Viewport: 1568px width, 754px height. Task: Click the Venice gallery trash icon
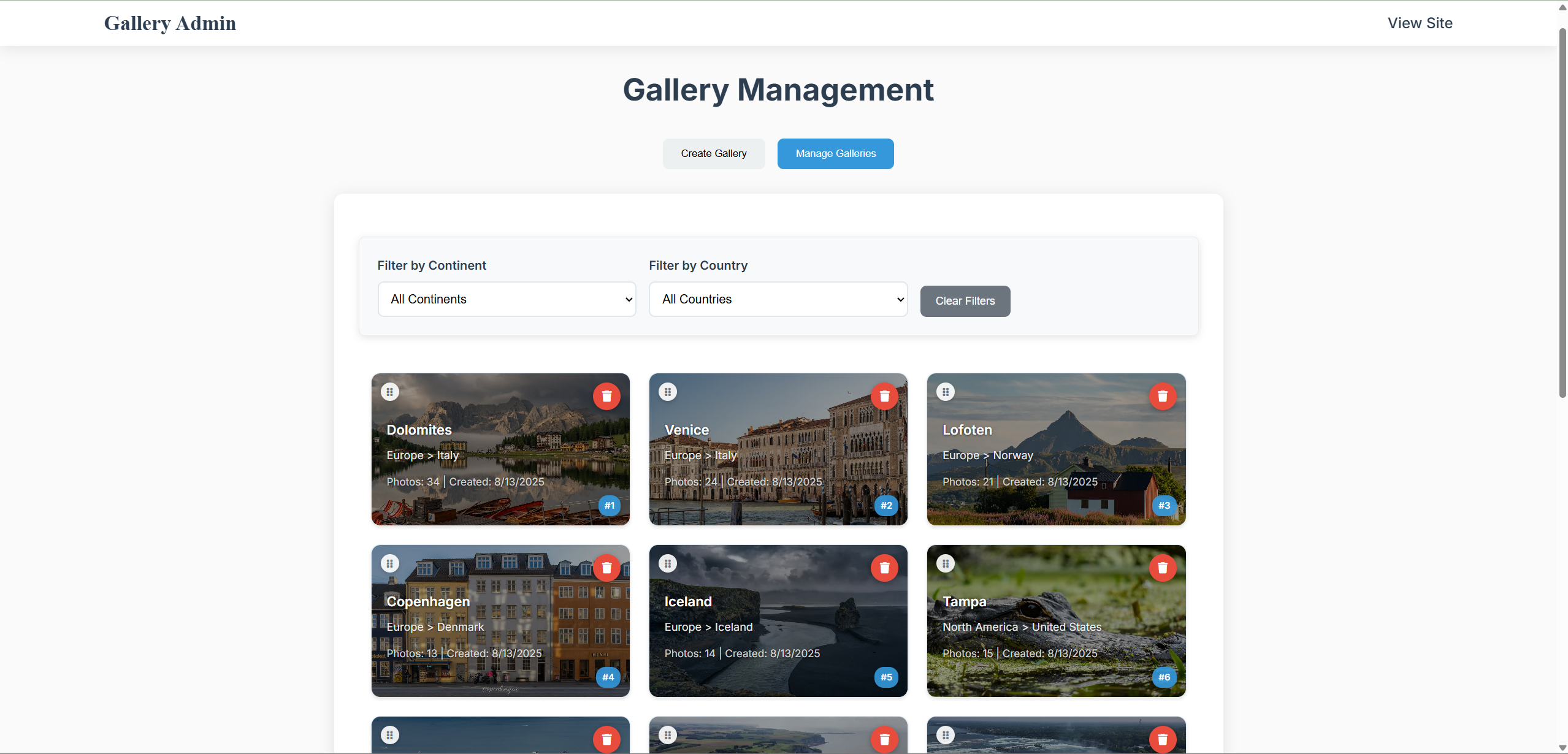point(884,396)
